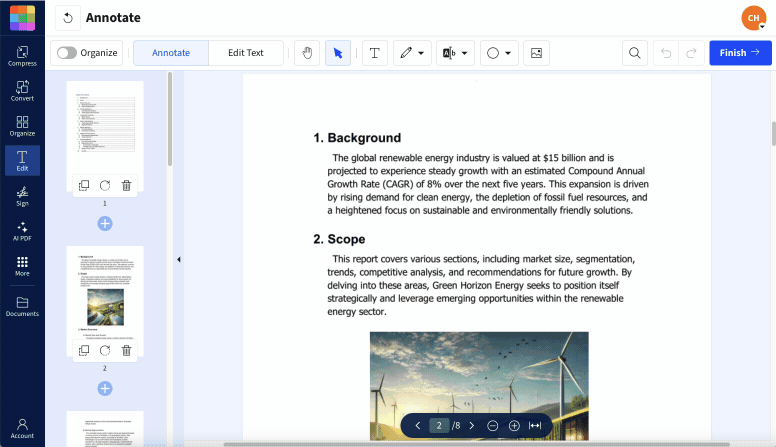Select the Edit tool in sidebar
This screenshot has width=776, height=447.
(22, 160)
